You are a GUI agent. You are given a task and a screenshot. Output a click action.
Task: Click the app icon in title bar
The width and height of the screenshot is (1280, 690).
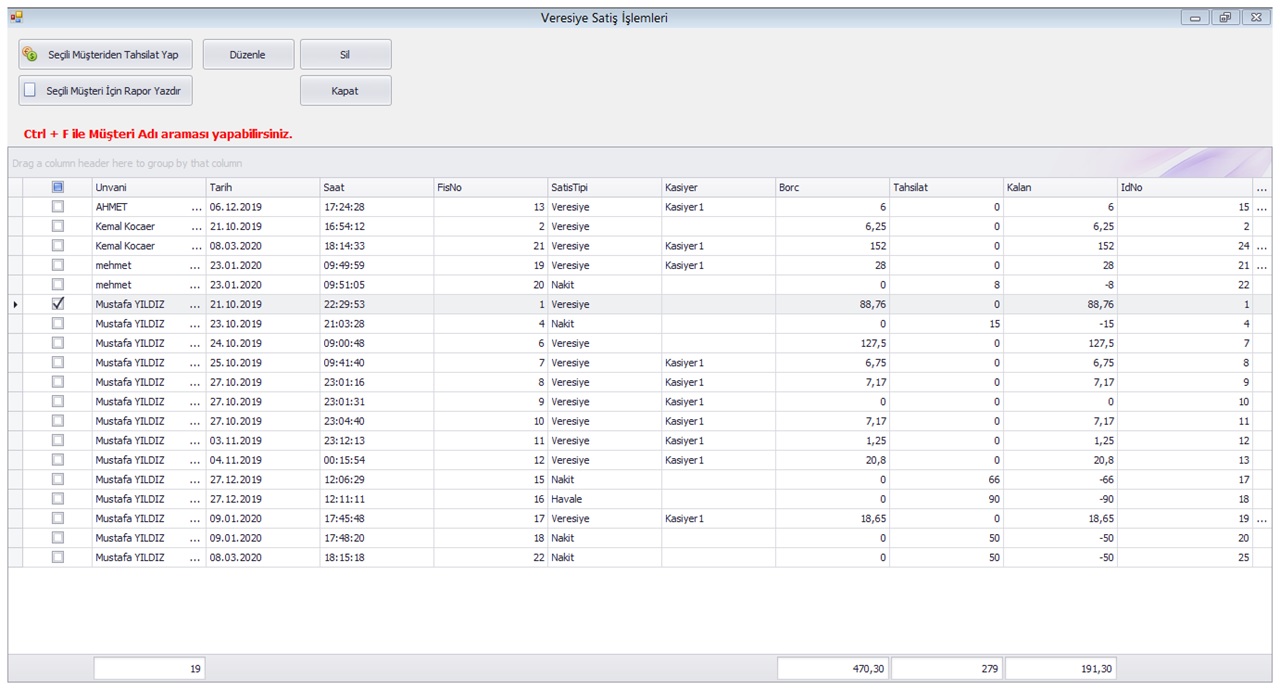click(x=16, y=17)
